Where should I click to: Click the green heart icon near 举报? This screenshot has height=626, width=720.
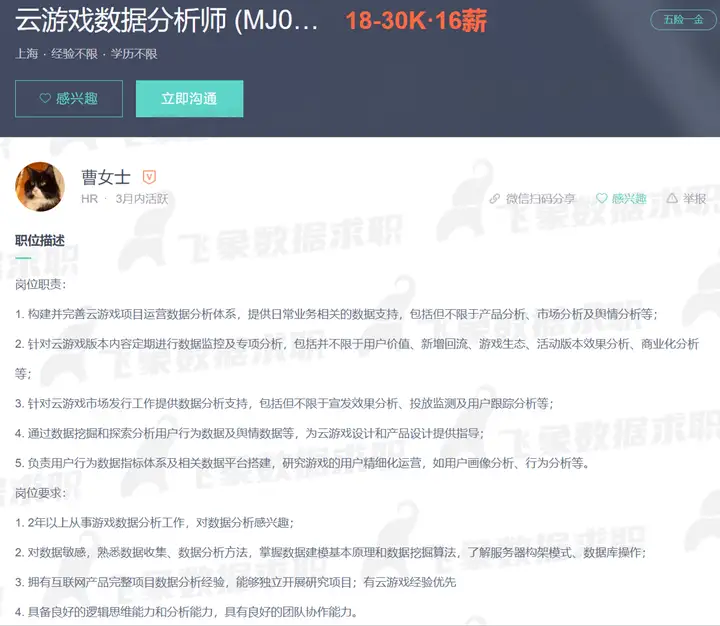[602, 198]
